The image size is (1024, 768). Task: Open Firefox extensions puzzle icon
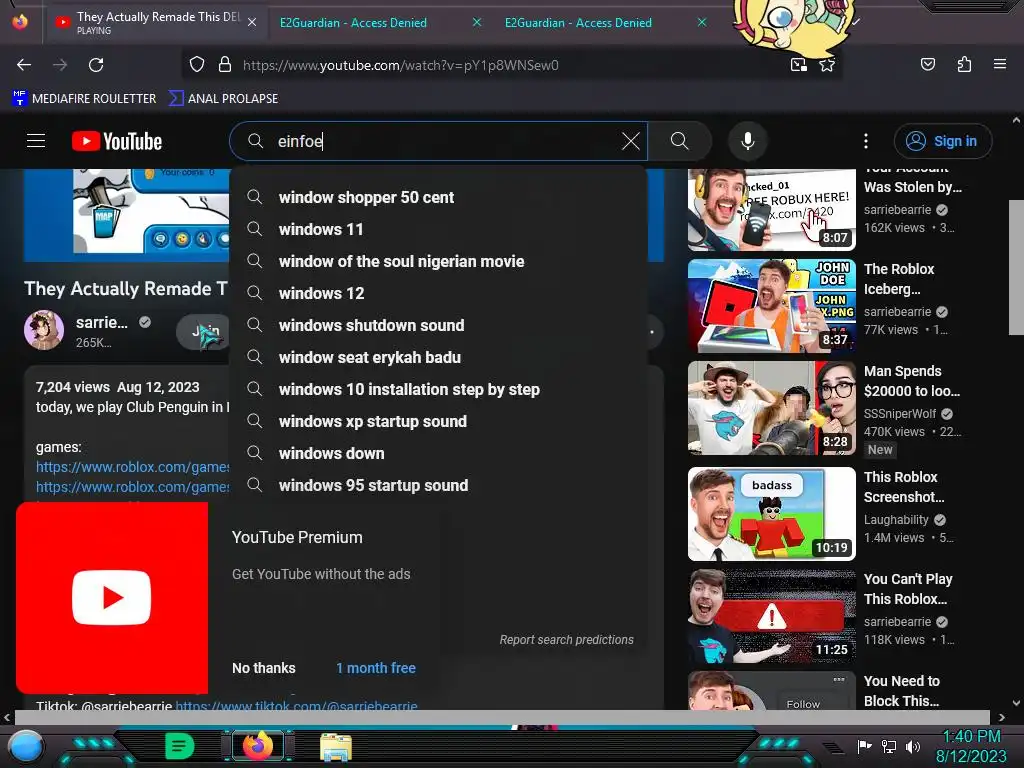pyautogui.click(x=964, y=64)
